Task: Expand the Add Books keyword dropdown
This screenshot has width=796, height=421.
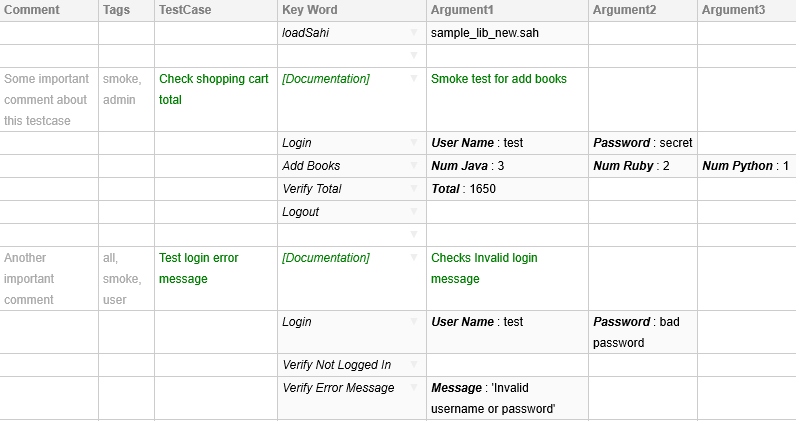Action: (414, 166)
